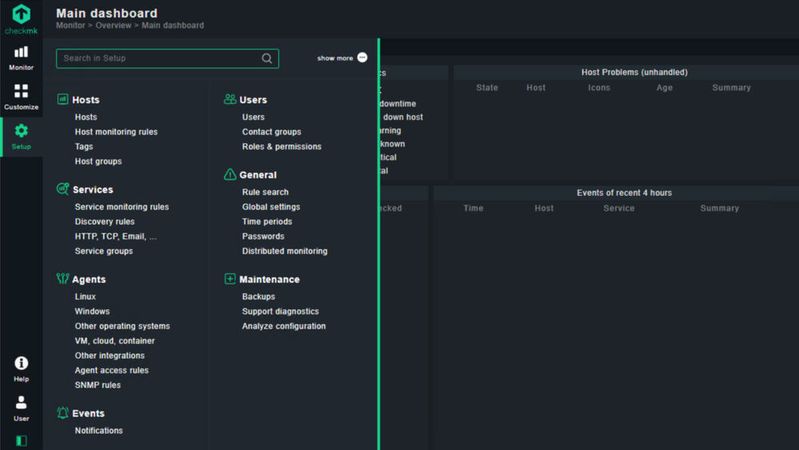Click the Checkmk logo icon
The image size is (799, 450).
pos(21,14)
